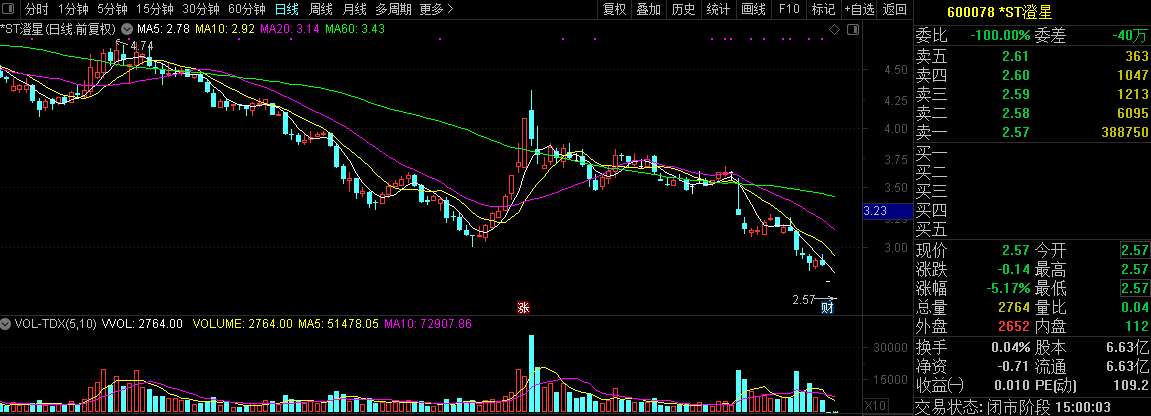
Task: Open the 画线 drawing tools
Action: pos(753,9)
